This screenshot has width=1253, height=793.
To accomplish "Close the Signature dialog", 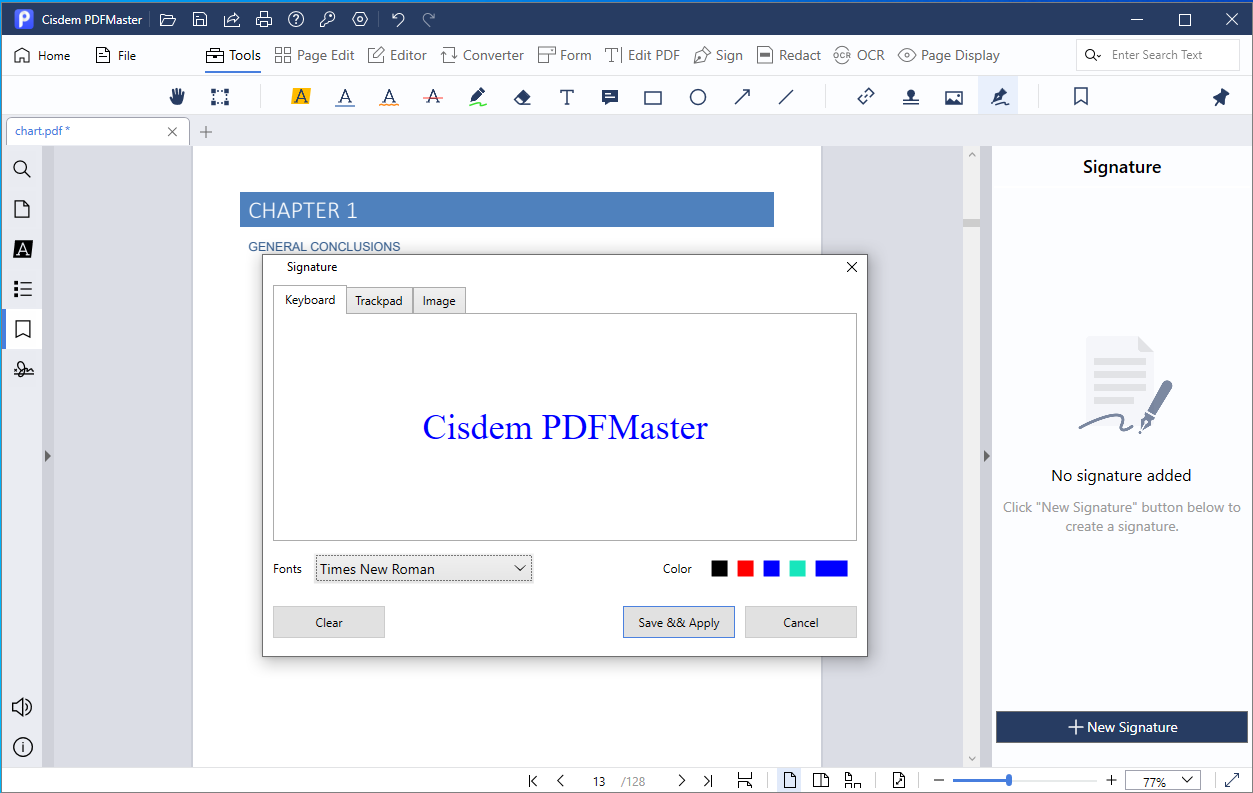I will [852, 267].
